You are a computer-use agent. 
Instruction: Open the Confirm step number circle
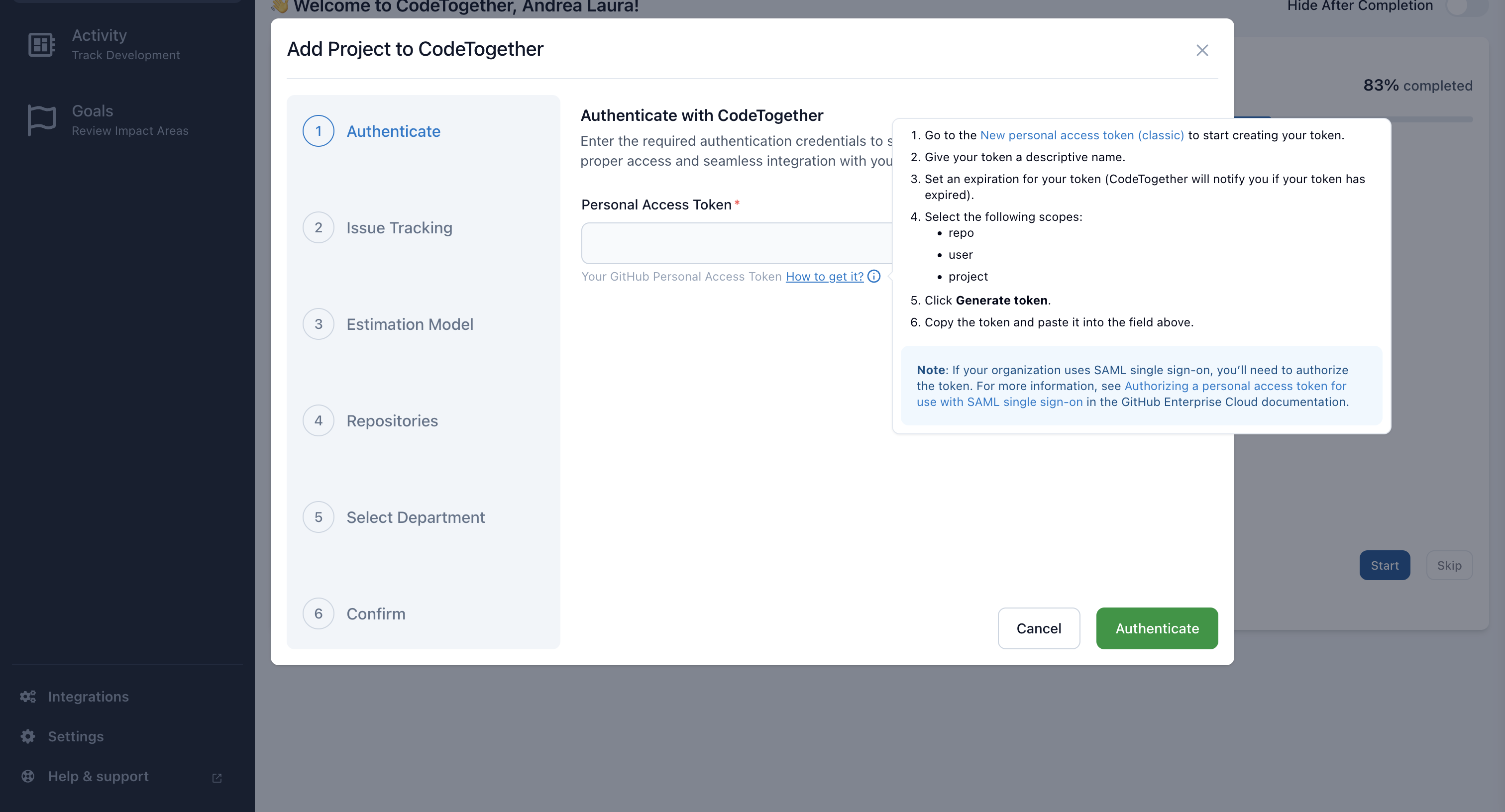tap(319, 613)
